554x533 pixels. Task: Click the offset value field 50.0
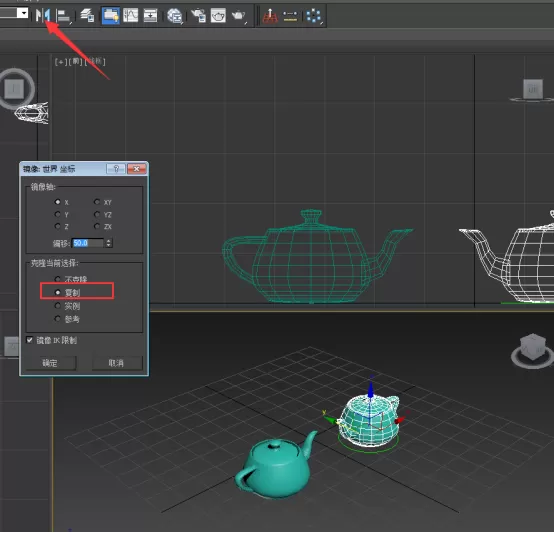(88, 243)
